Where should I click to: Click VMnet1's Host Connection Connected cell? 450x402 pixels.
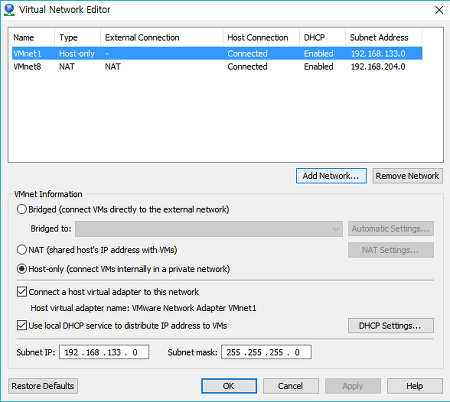(247, 53)
